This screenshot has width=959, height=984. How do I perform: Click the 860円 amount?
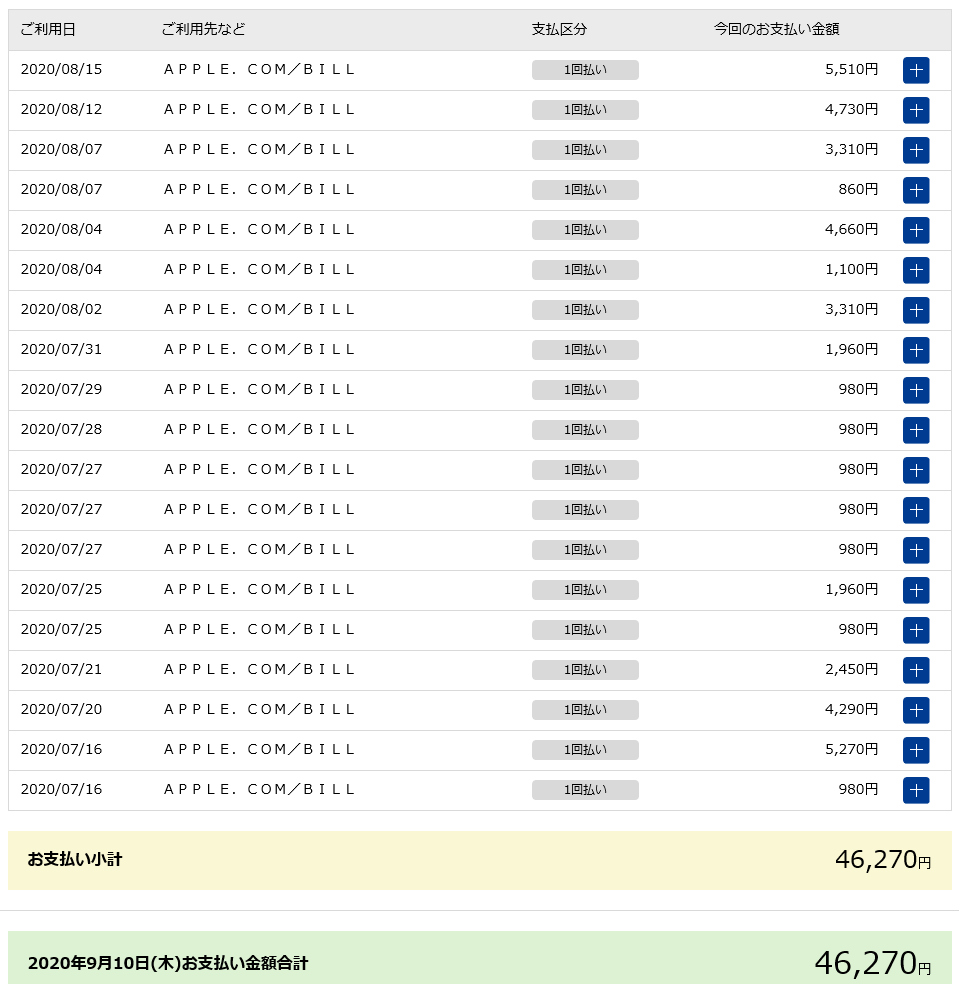859,190
